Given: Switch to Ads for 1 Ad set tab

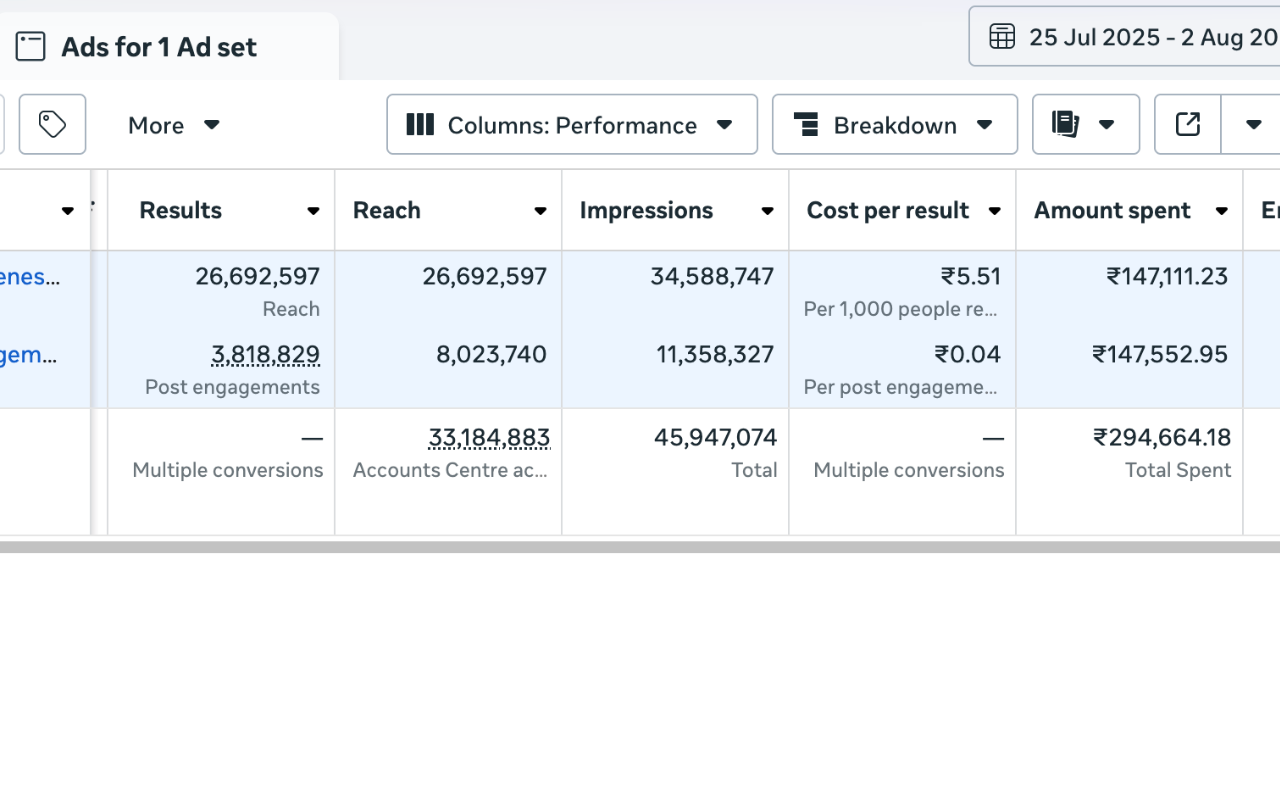Looking at the screenshot, I should coord(158,47).
